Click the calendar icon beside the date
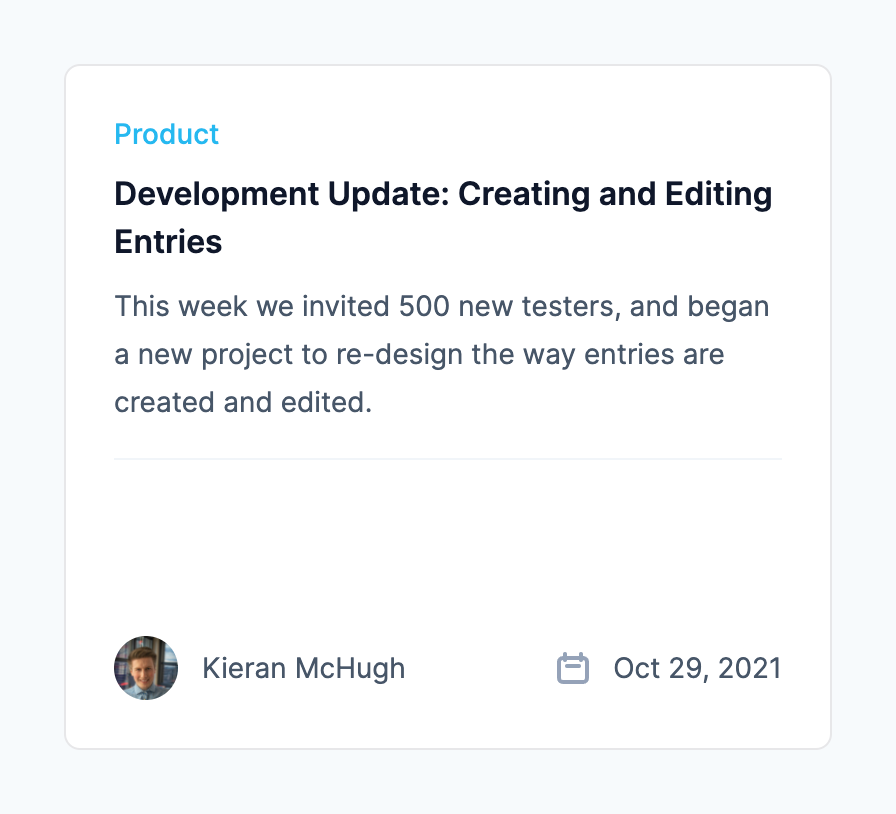The height and width of the screenshot is (814, 896). pos(572,667)
